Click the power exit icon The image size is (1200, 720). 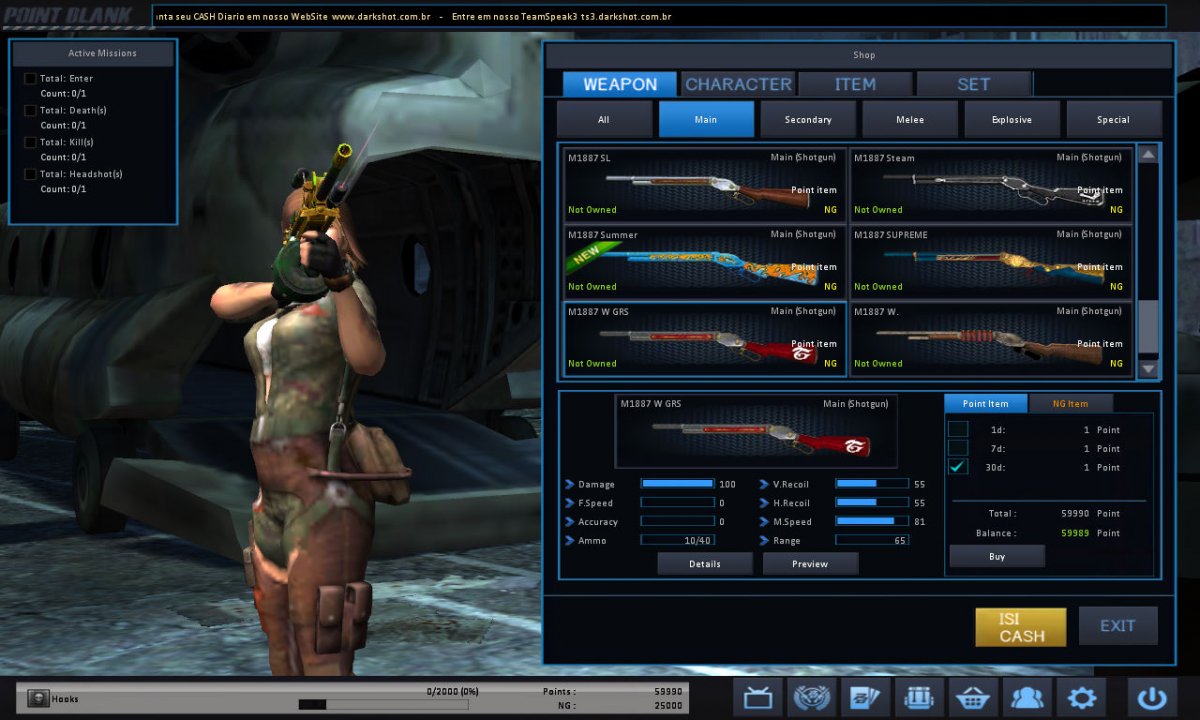point(1153,698)
